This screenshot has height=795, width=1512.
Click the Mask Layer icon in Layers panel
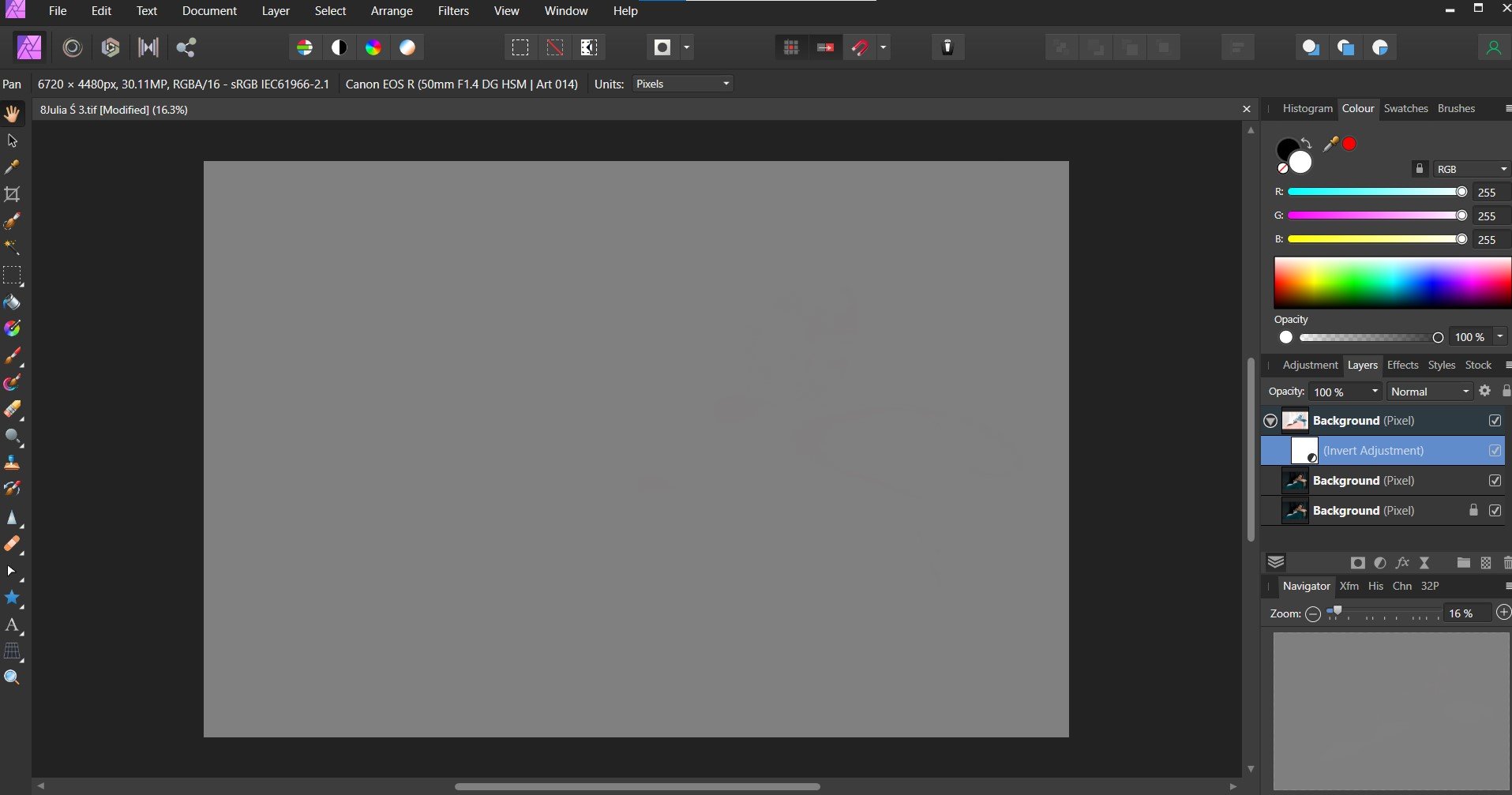1357,563
